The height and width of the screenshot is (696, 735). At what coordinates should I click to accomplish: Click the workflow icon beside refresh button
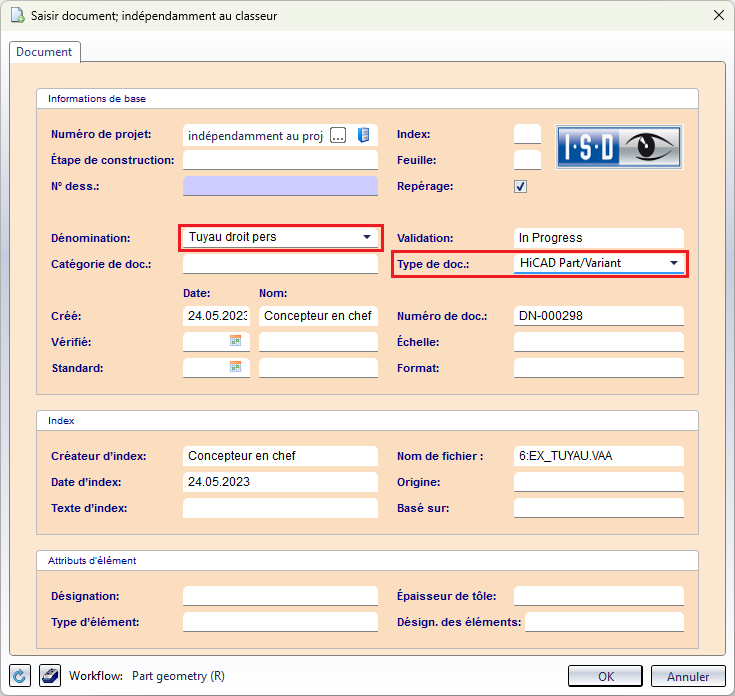click(x=50, y=676)
